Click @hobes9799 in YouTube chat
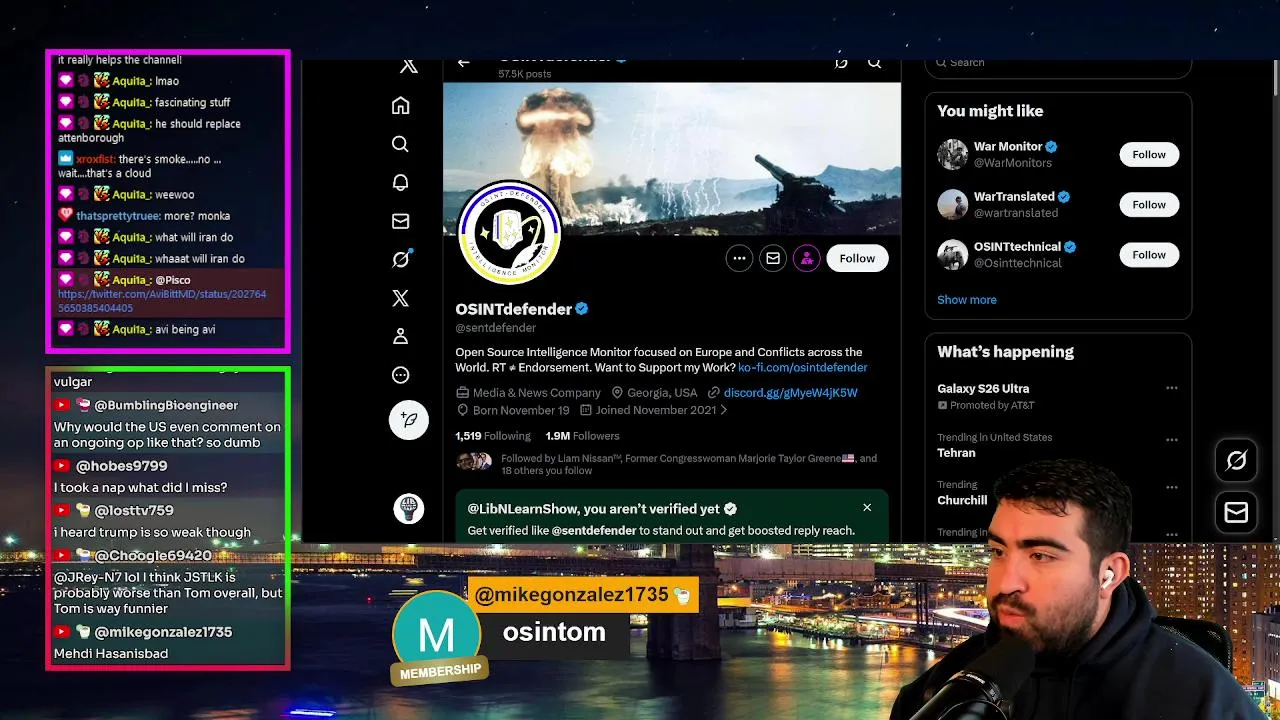The image size is (1280, 720). [x=122, y=466]
